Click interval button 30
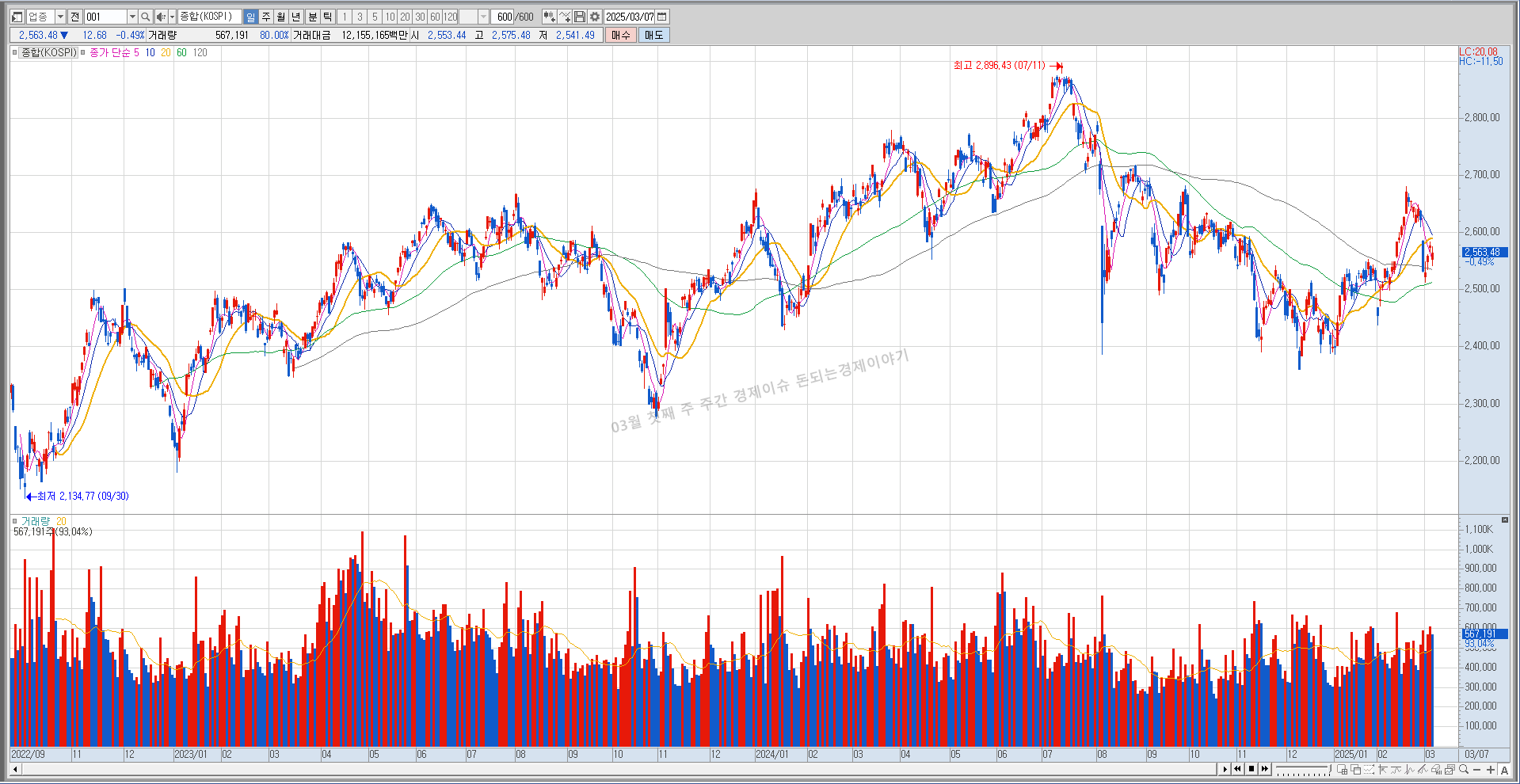The image size is (1520, 784). (420, 17)
